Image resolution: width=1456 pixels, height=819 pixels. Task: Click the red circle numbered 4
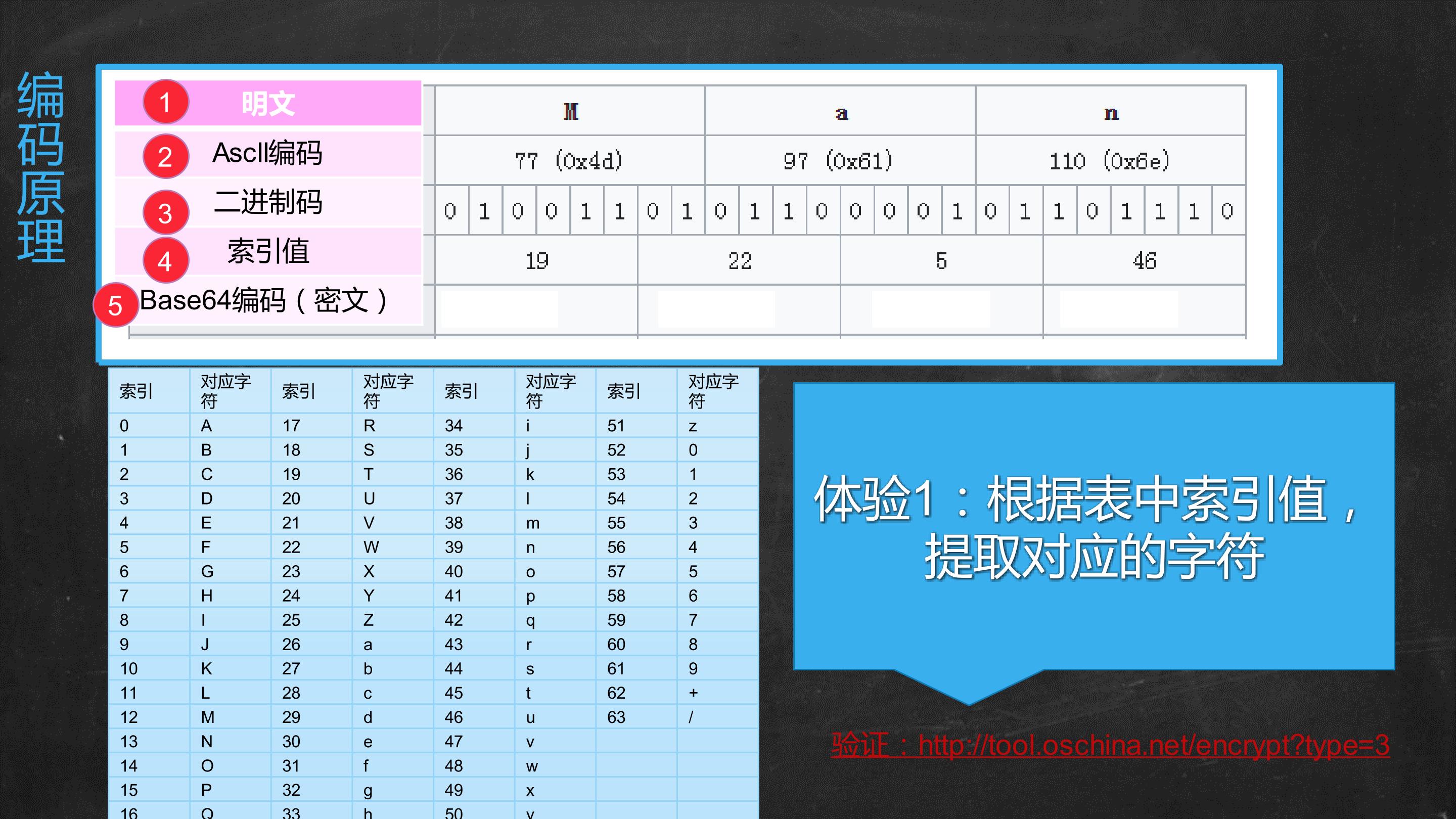[165, 260]
